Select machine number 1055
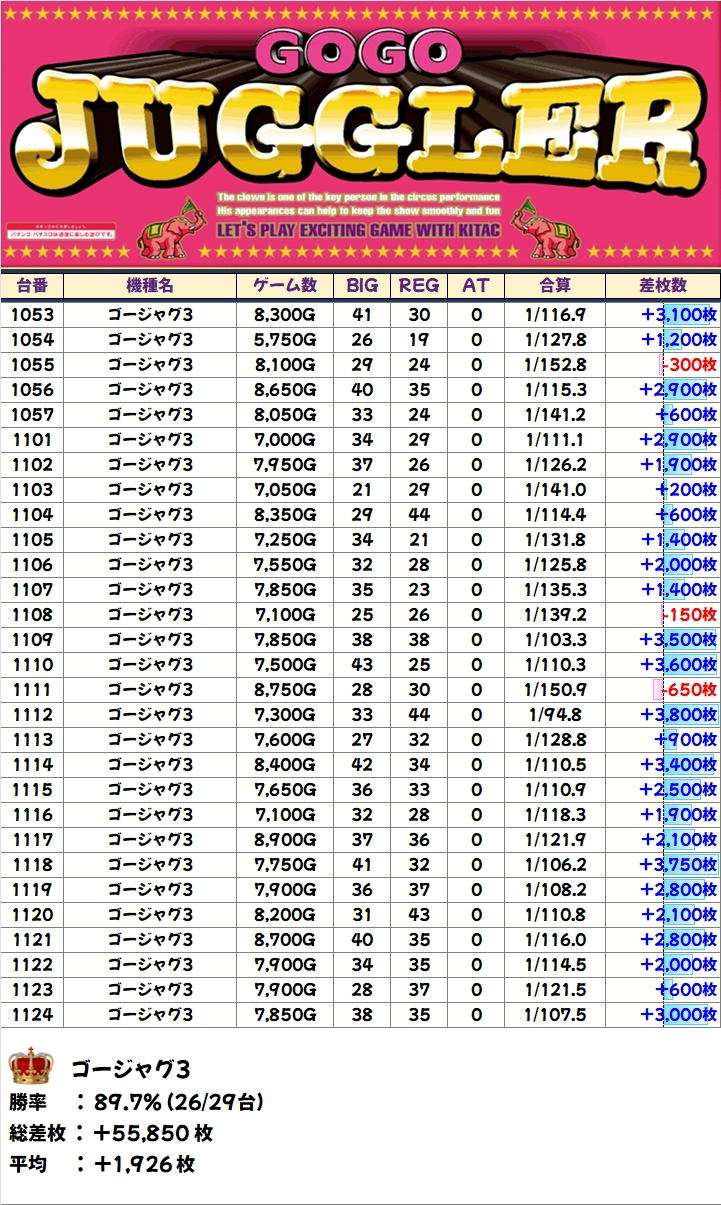721x1205 pixels. click(32, 365)
